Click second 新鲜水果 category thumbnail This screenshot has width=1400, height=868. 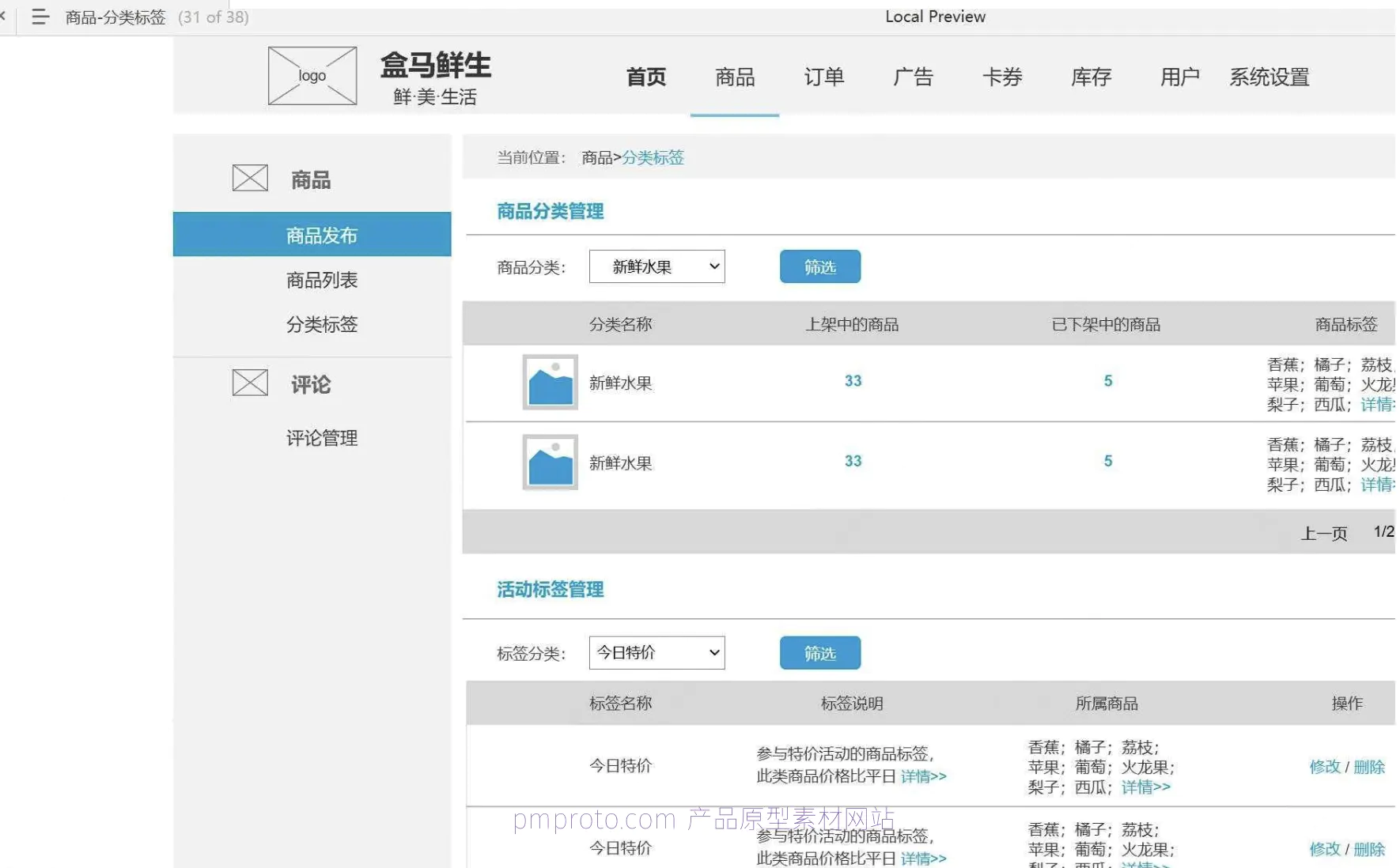551,462
